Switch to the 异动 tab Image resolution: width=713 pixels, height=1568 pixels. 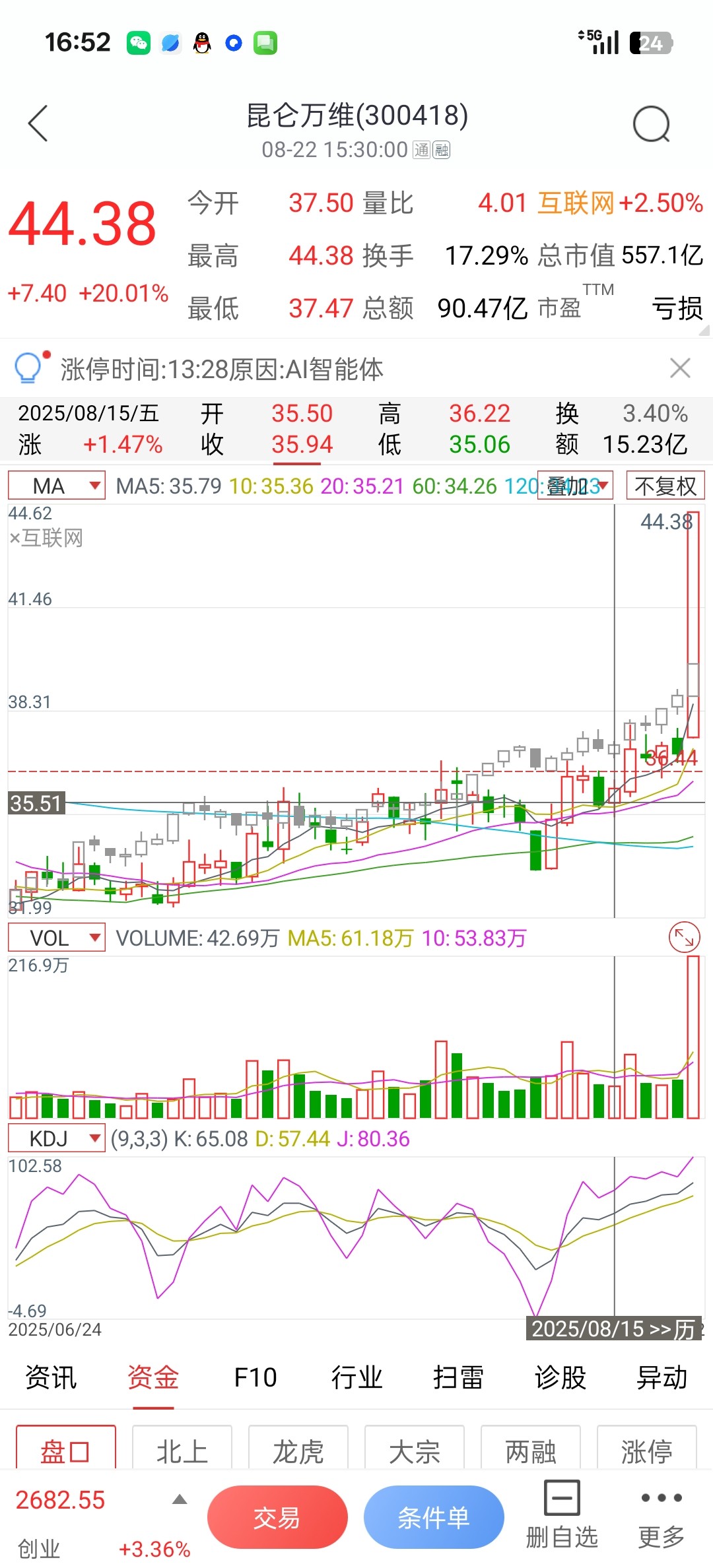coord(662,1377)
